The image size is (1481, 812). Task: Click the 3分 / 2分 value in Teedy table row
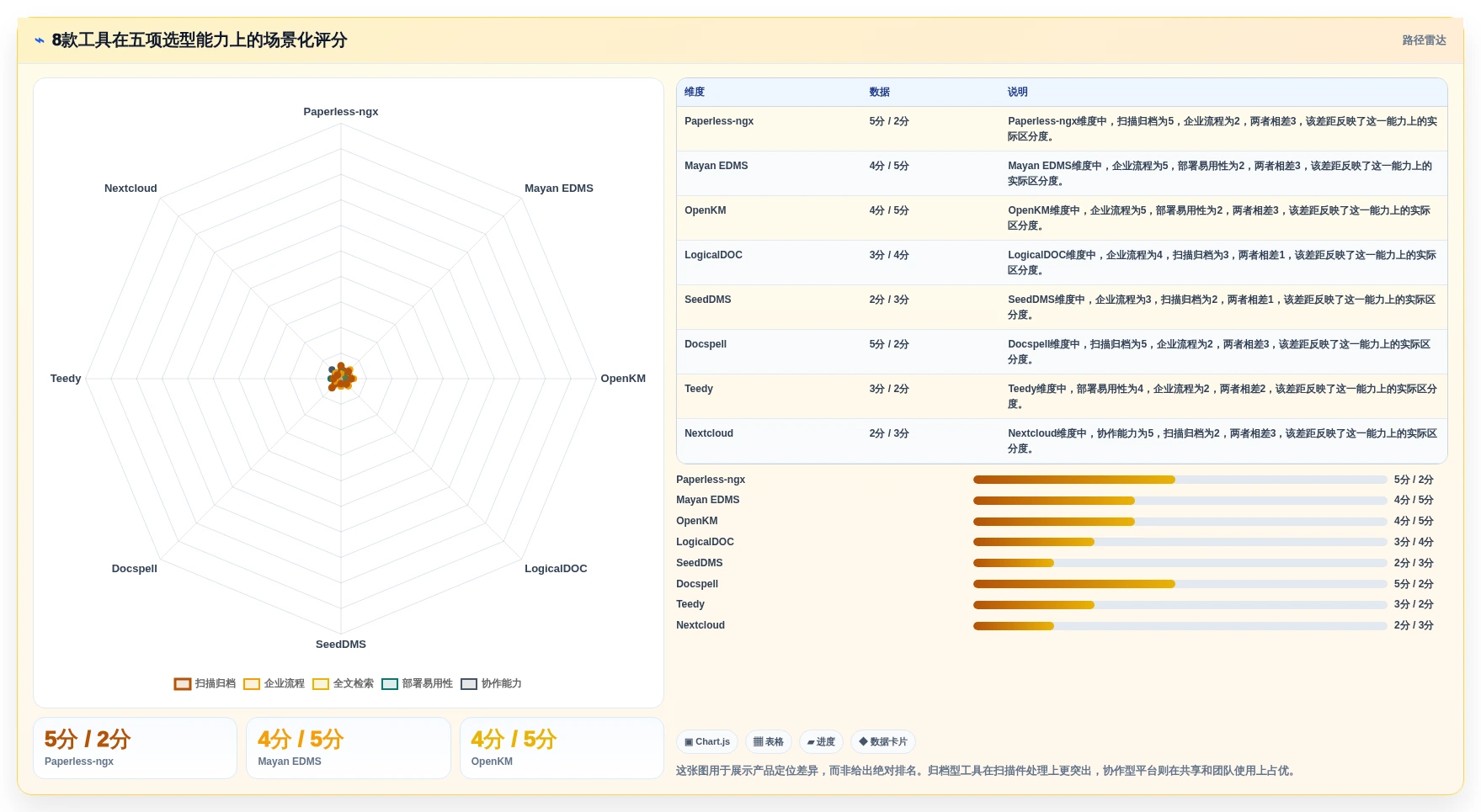pos(889,389)
